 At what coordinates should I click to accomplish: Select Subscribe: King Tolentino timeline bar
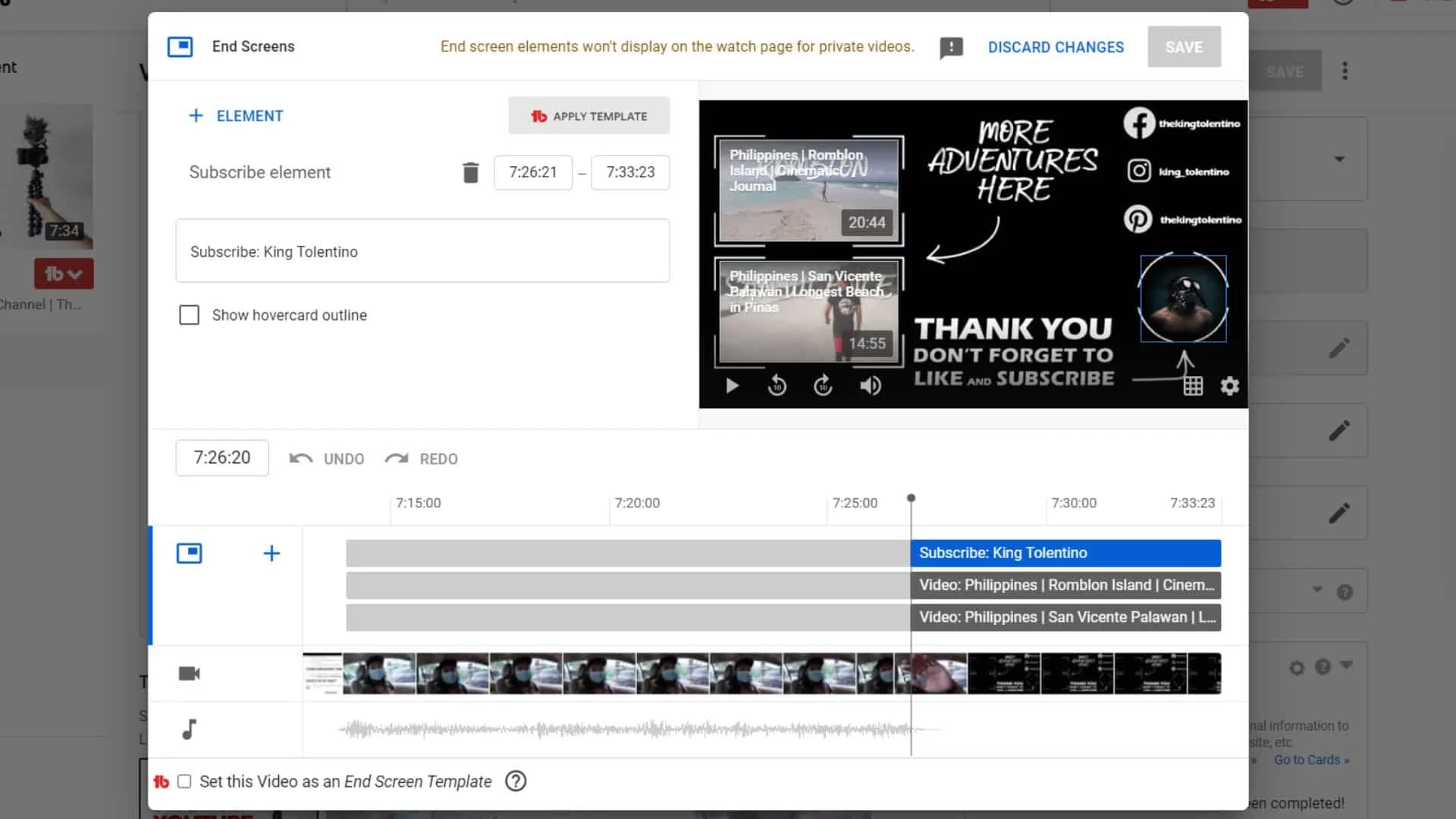[x=1065, y=554]
